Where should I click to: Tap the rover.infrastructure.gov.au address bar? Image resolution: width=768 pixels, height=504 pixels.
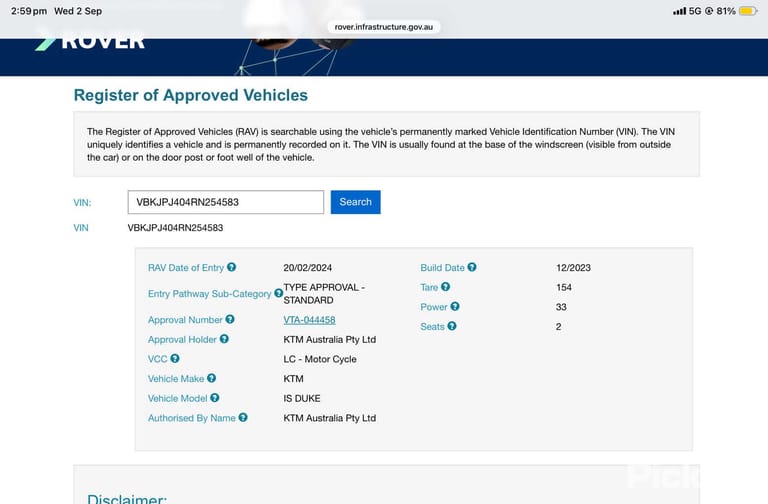(384, 27)
